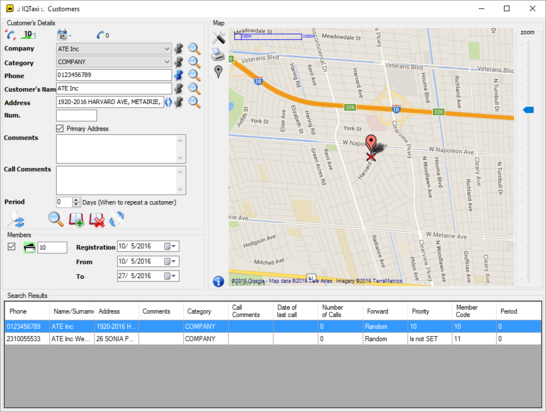Viewport: 546px width, 412px height.
Task: Click the 'Is not SET' priority cell
Action: tap(430, 339)
